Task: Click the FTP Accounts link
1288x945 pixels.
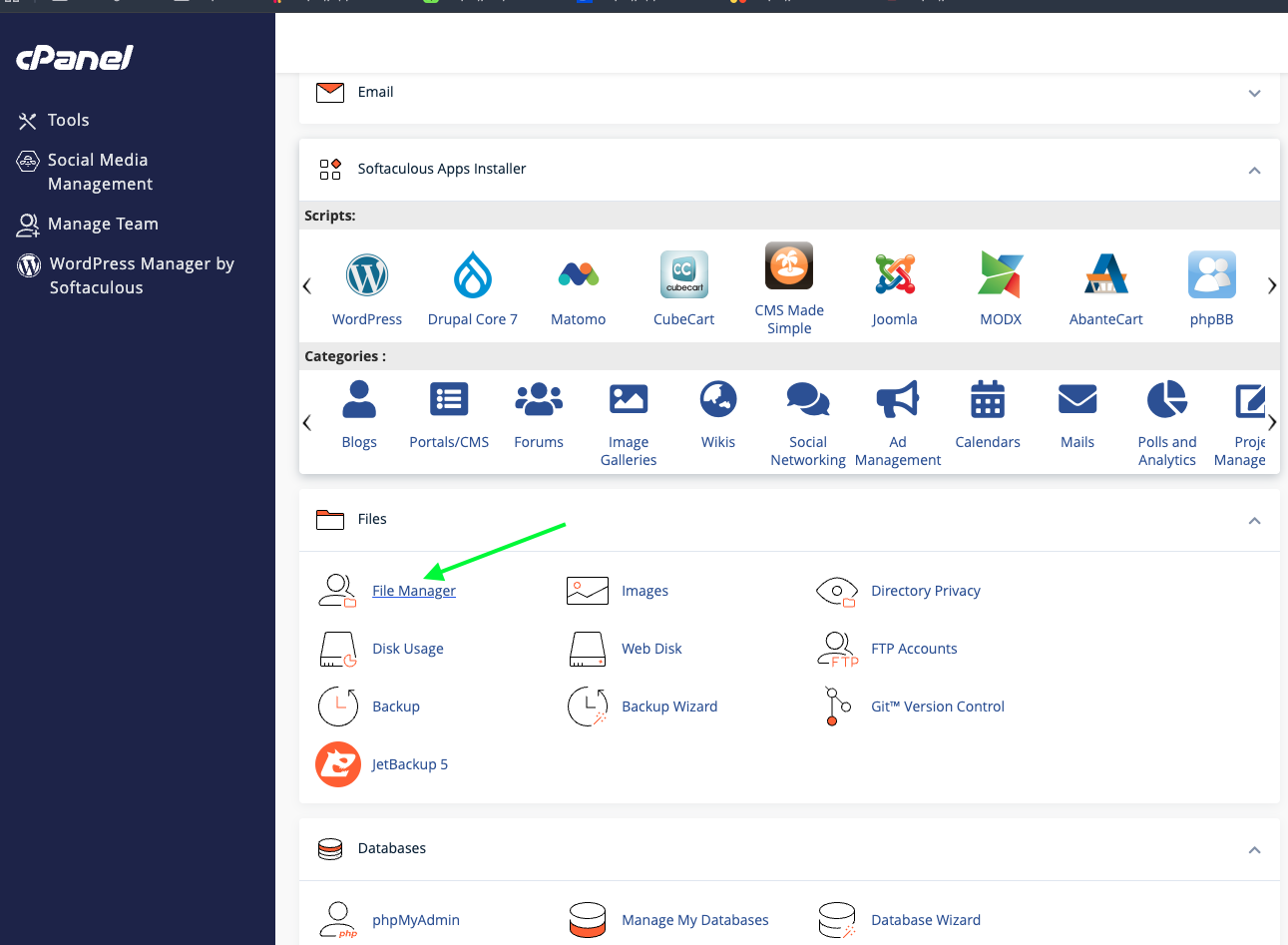Action: 913,649
